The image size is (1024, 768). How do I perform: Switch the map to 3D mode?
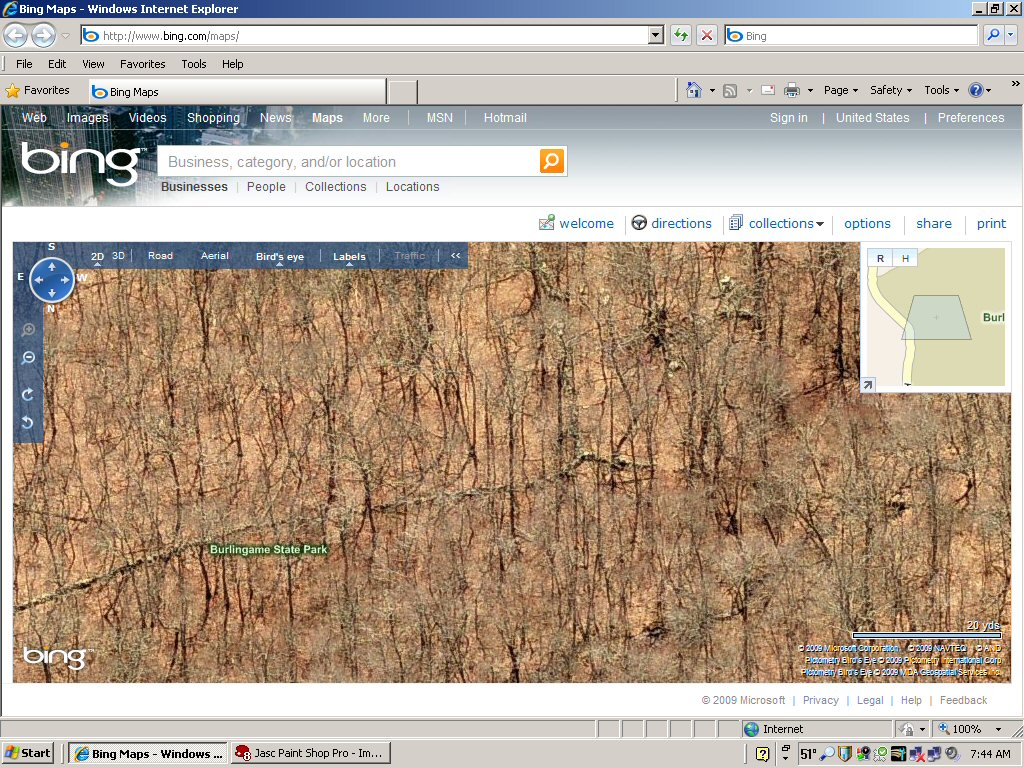(118, 256)
